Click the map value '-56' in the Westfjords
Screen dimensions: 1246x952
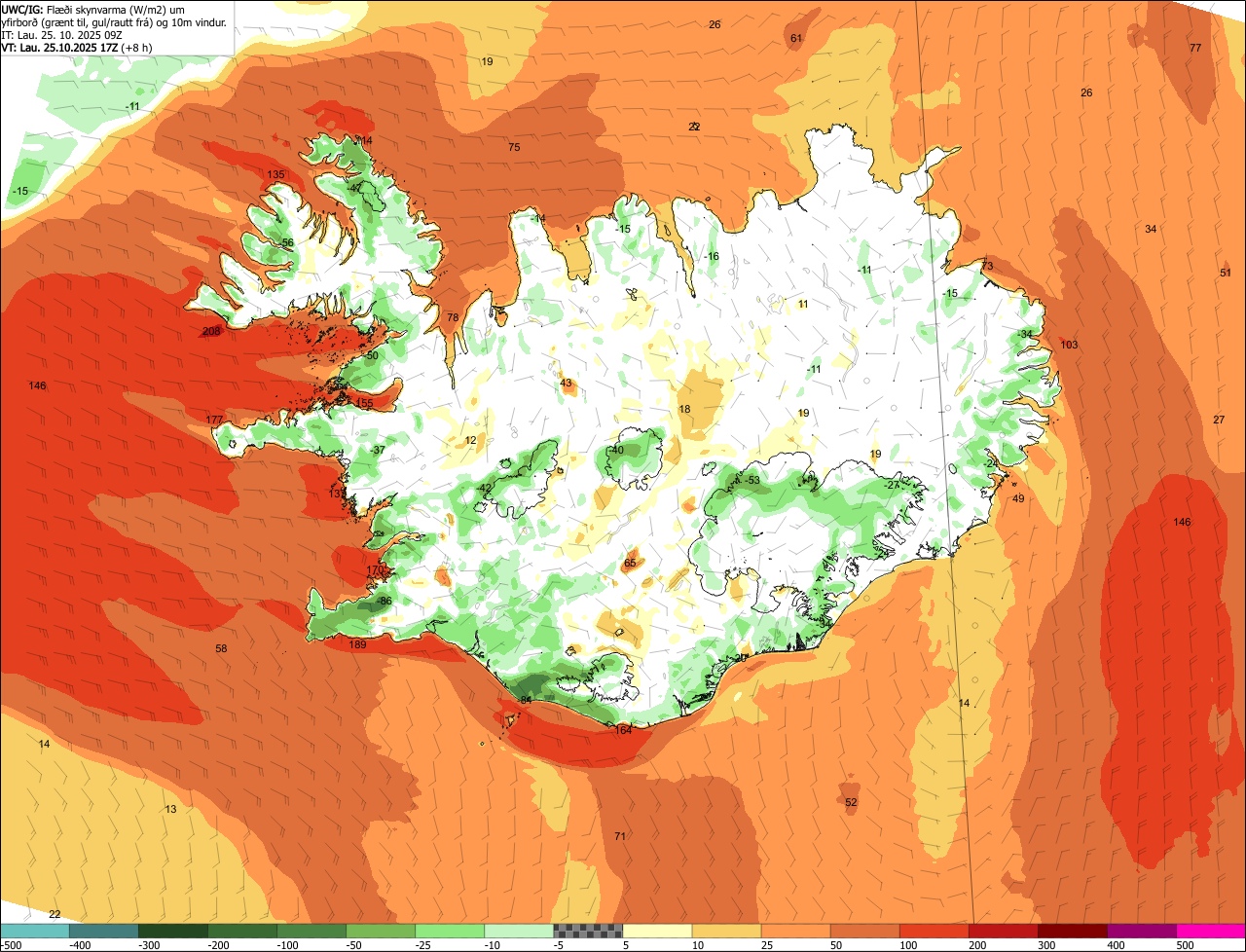pos(285,243)
